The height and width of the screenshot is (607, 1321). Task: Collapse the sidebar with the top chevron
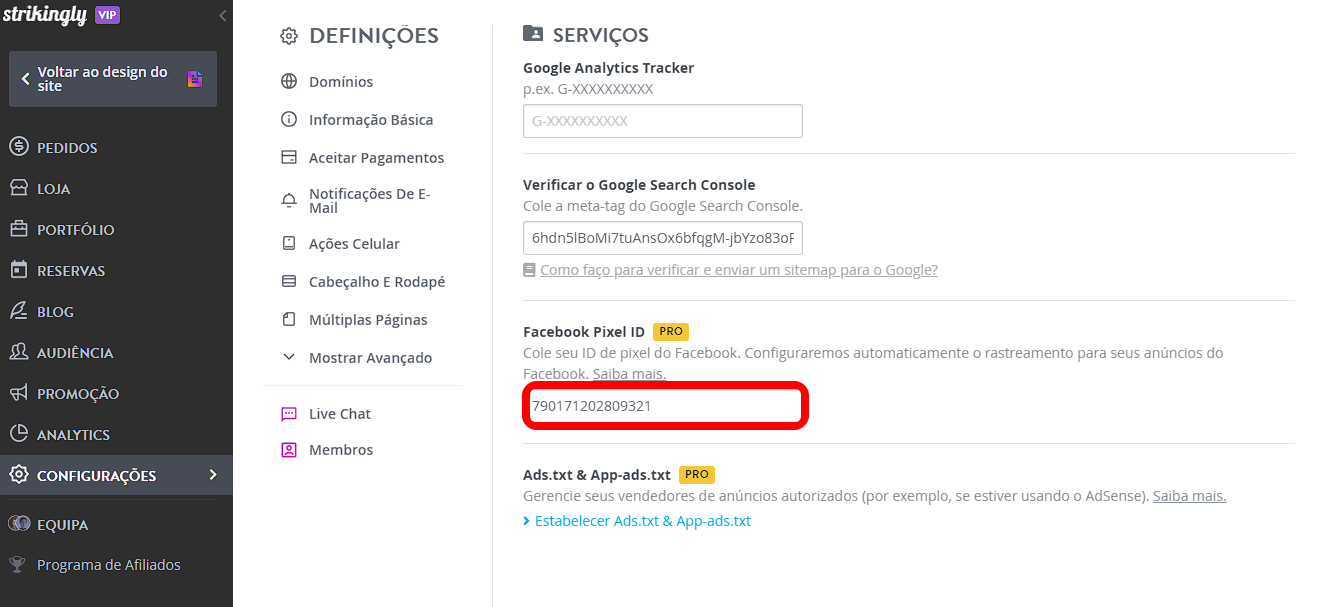coord(222,15)
